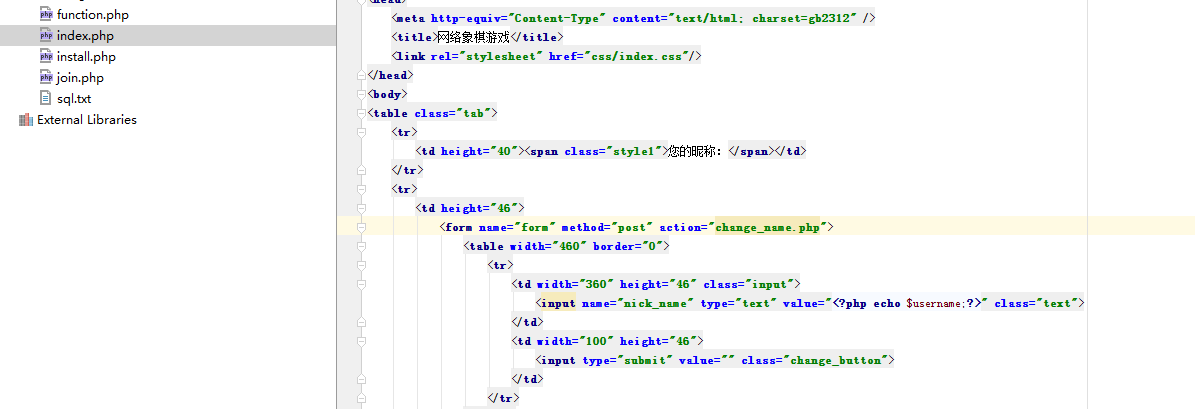Viewport: 1195px width, 409px height.
Task: Click the 您的昵称: span text
Action: 697,151
